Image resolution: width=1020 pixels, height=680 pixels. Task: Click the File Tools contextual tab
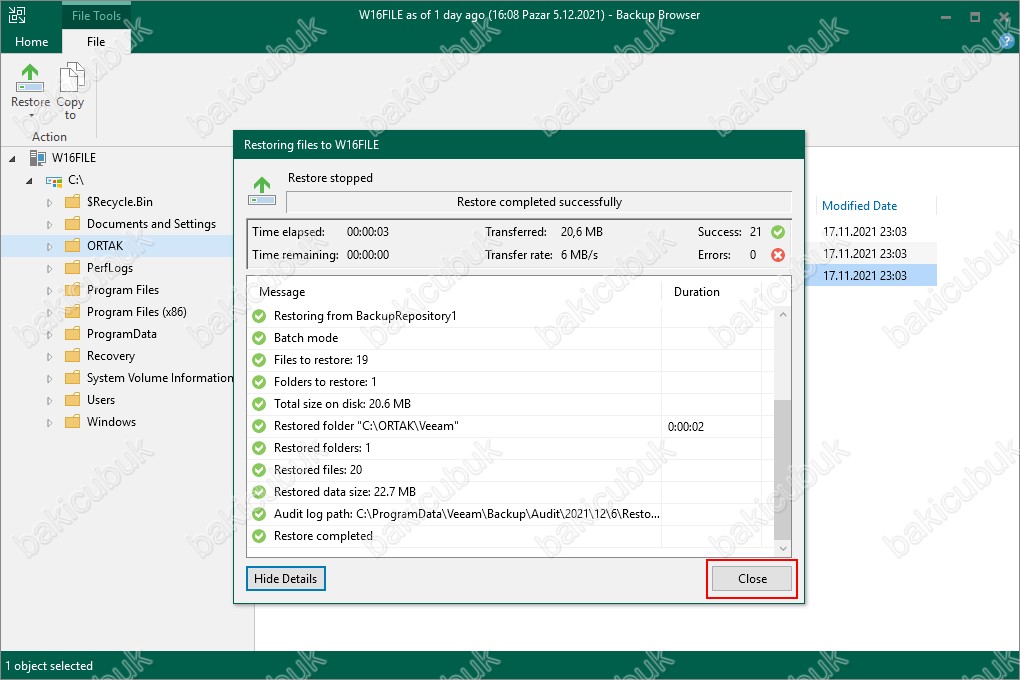(96, 16)
